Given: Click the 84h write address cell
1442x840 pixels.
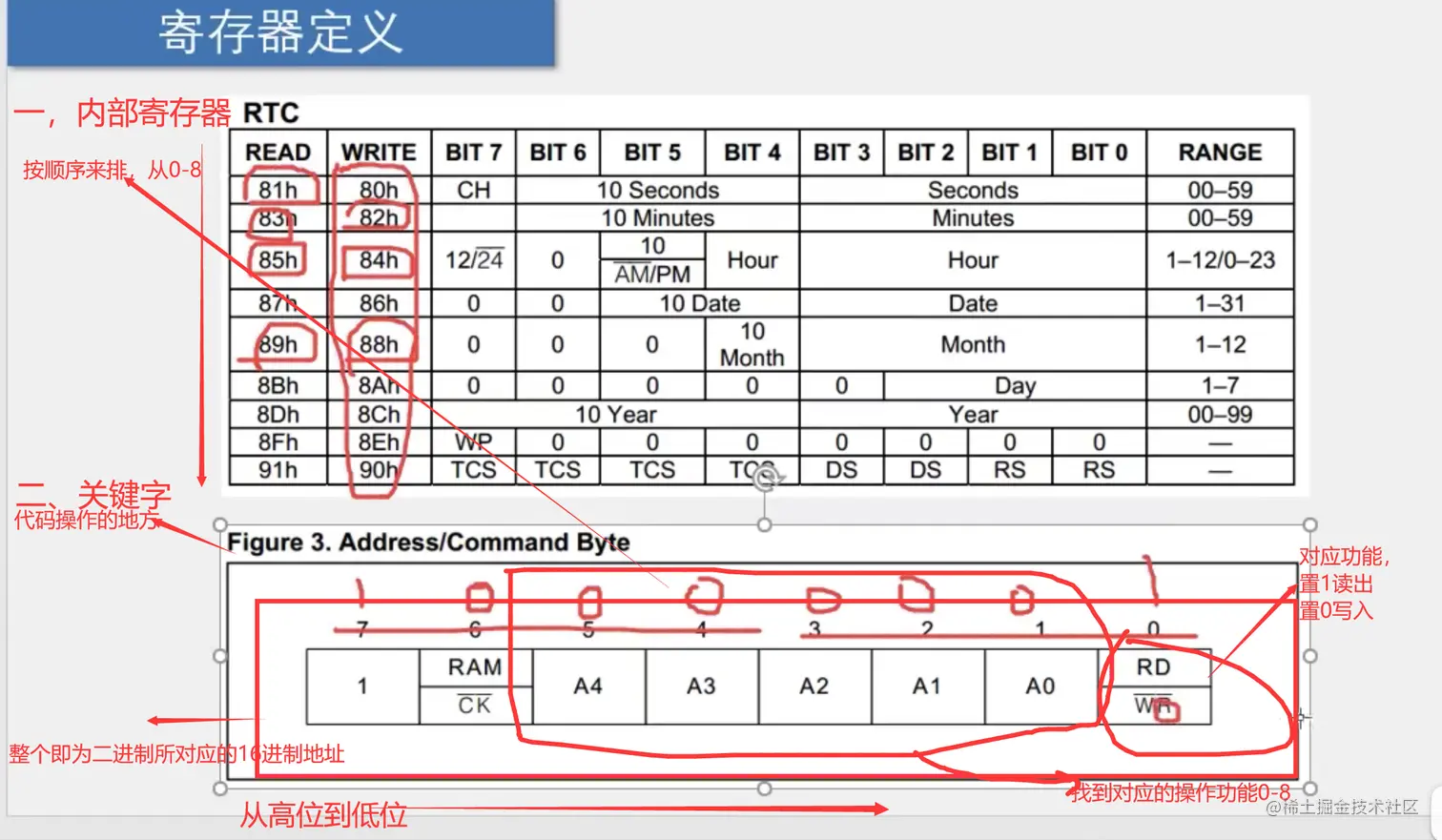Looking at the screenshot, I should (379, 260).
